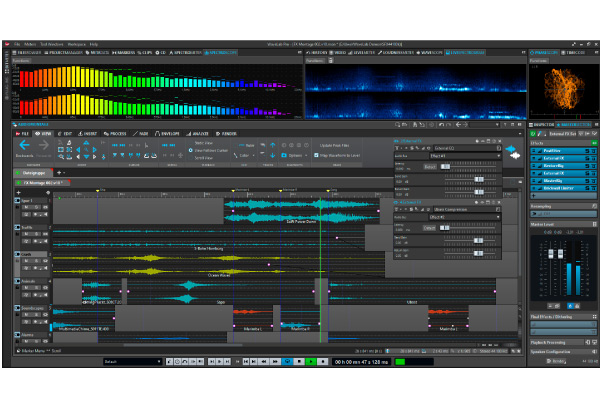This screenshot has height=404, width=600.
Task: Select the Scroll View radio option
Action: tap(204, 158)
